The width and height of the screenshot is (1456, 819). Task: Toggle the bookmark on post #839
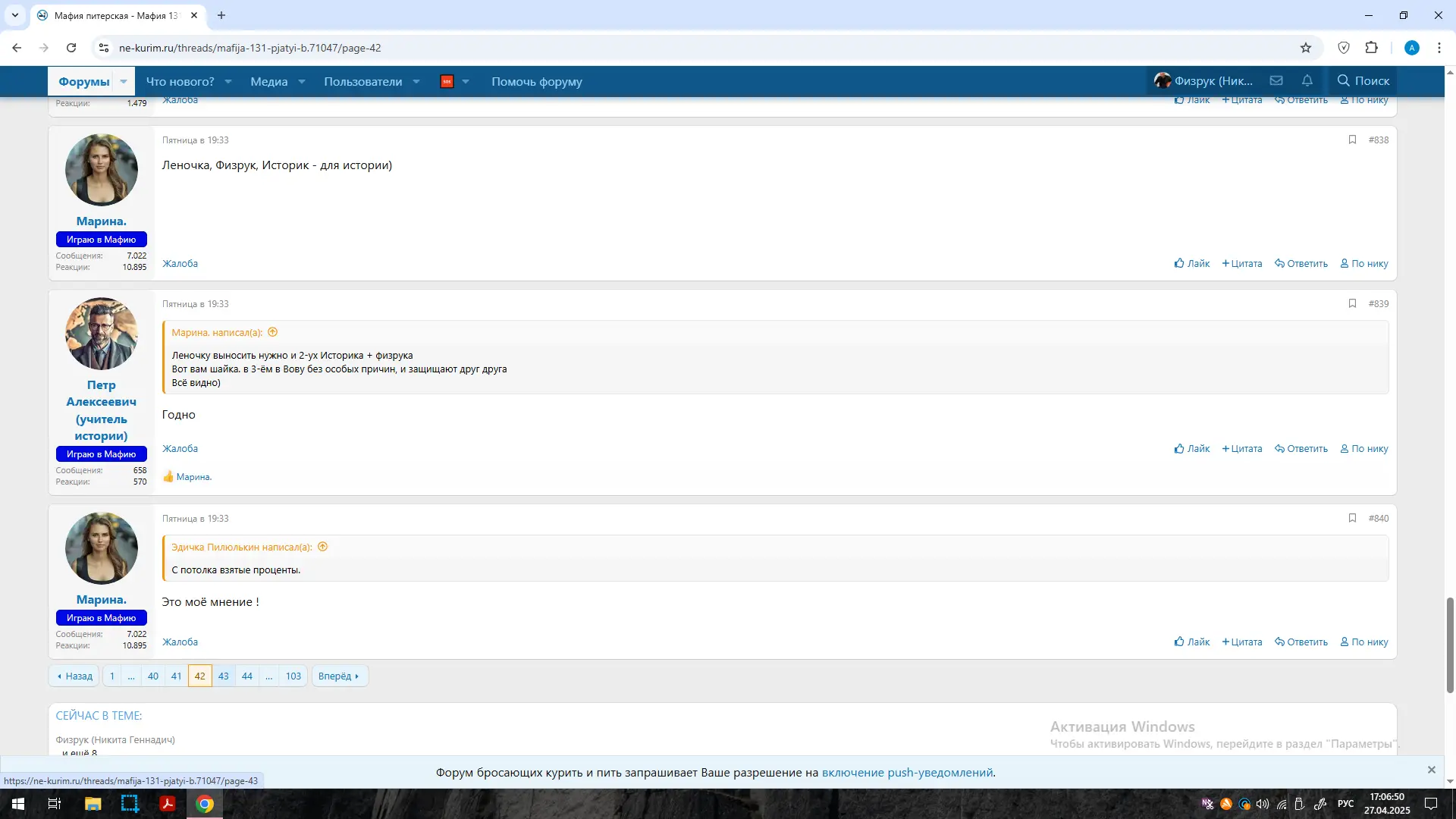(1352, 303)
